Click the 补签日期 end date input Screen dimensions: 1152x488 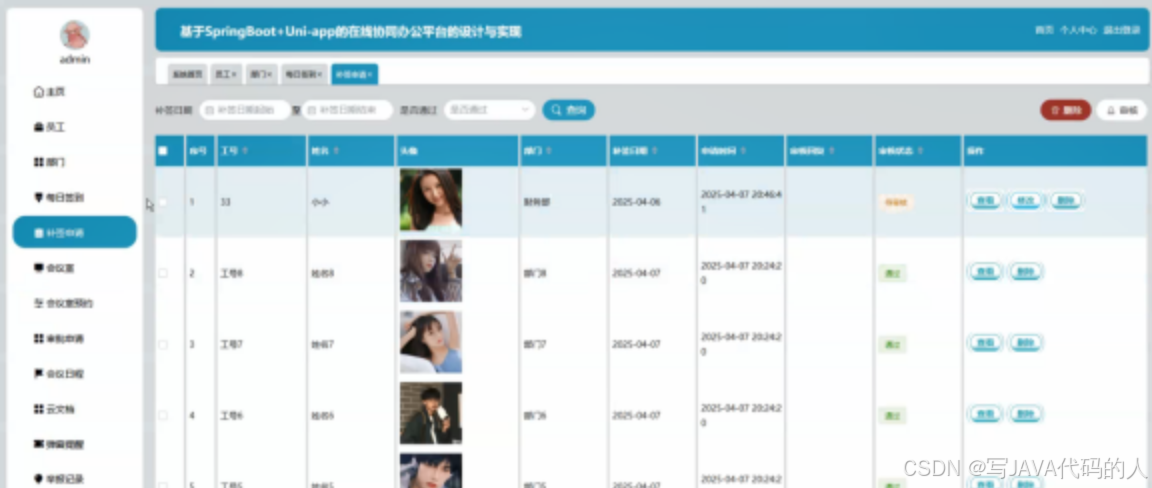[348, 110]
